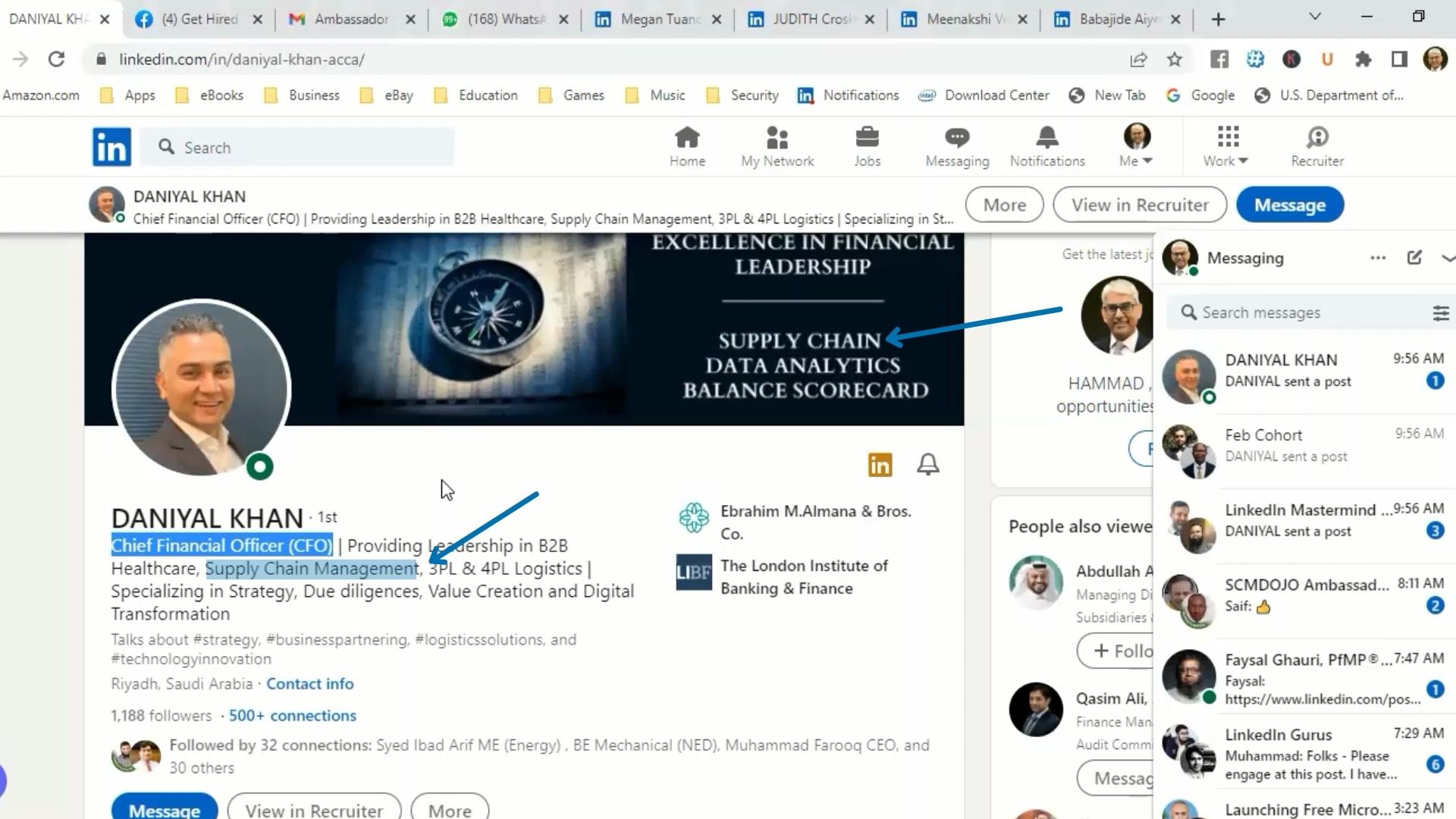Click the profile's LinkedIn premium badge icon
1456x819 pixels.
[880, 464]
